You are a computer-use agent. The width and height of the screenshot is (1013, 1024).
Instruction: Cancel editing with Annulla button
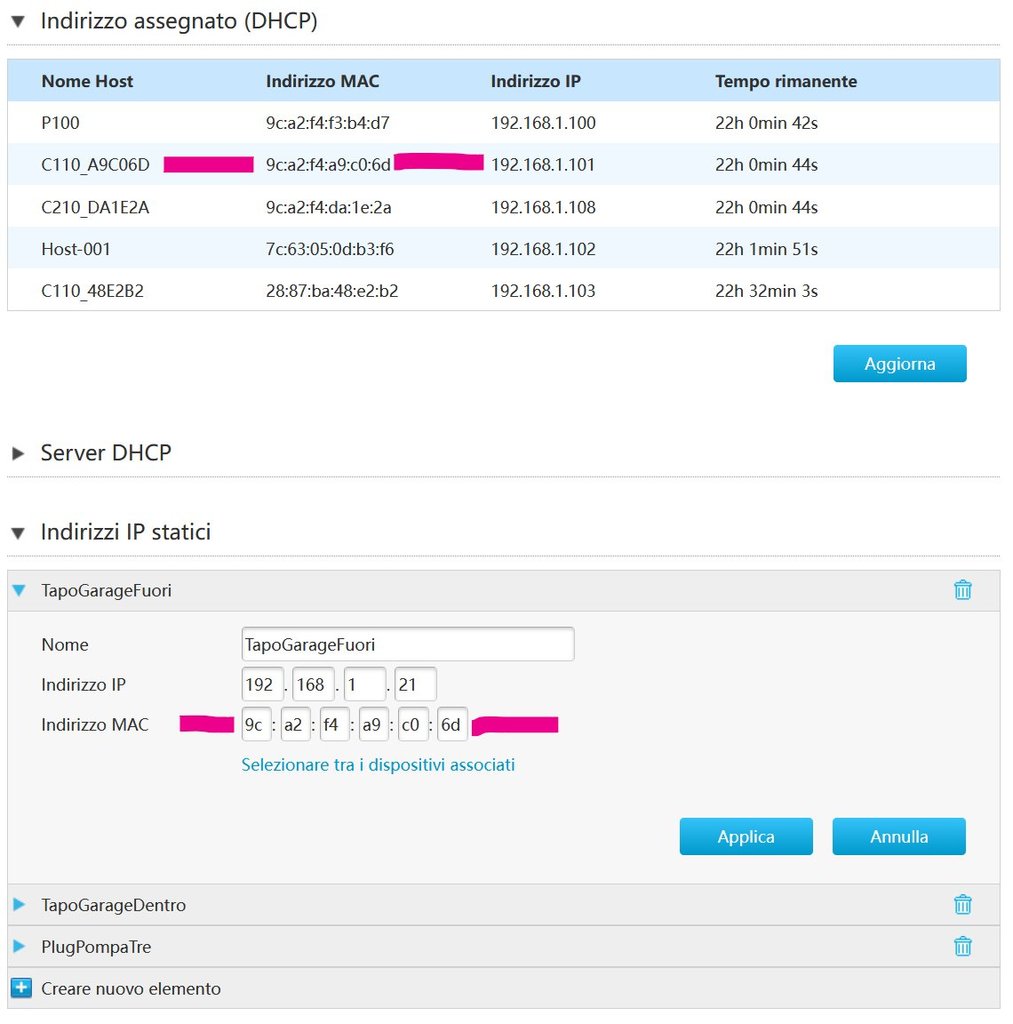pos(899,837)
